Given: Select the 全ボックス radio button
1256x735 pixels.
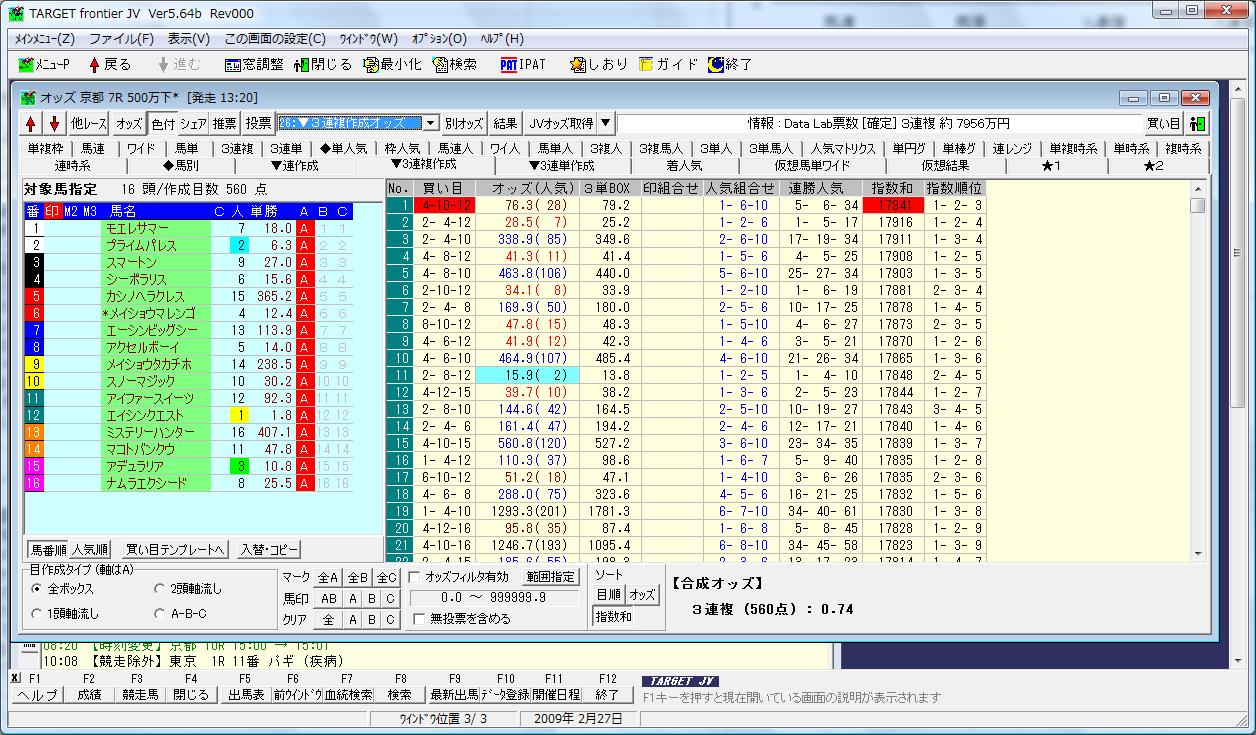Looking at the screenshot, I should pyautogui.click(x=37, y=589).
